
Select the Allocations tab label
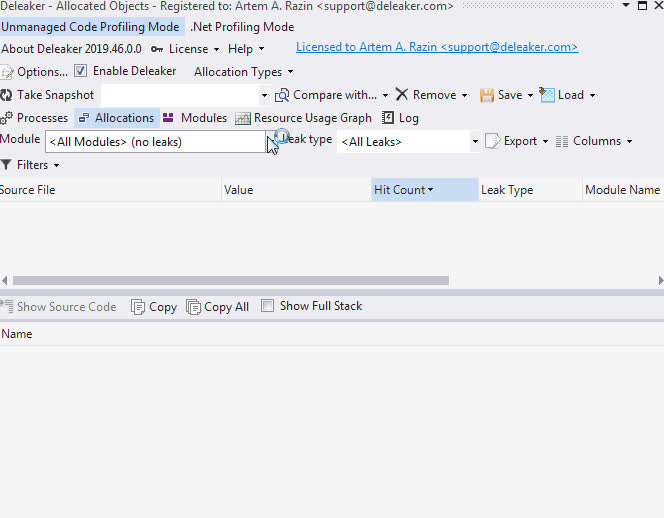[x=124, y=118]
